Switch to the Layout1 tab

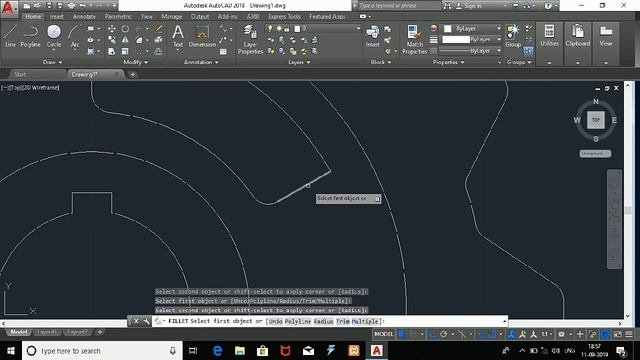(47, 332)
